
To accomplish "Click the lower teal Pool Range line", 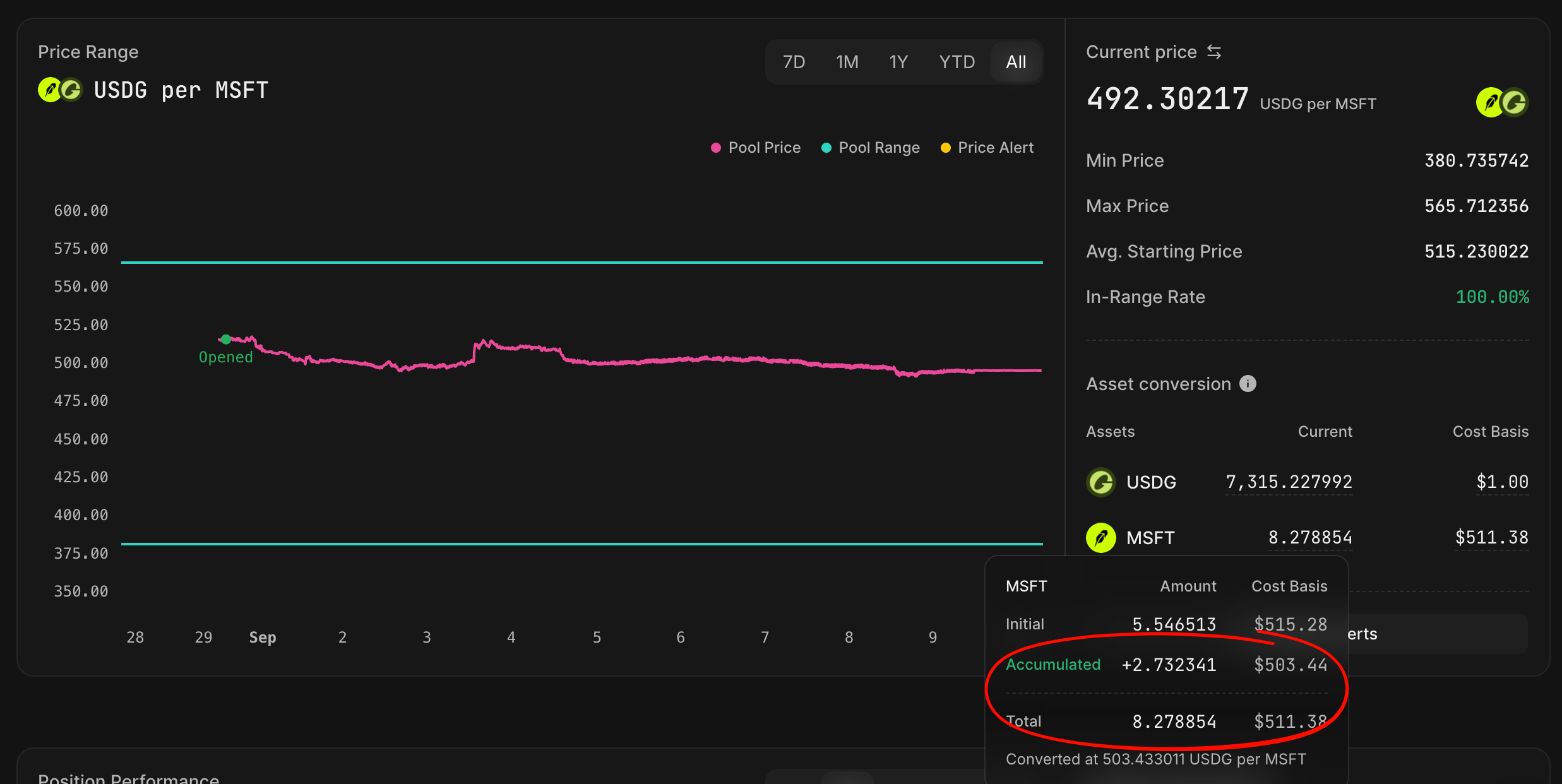I will (x=581, y=543).
